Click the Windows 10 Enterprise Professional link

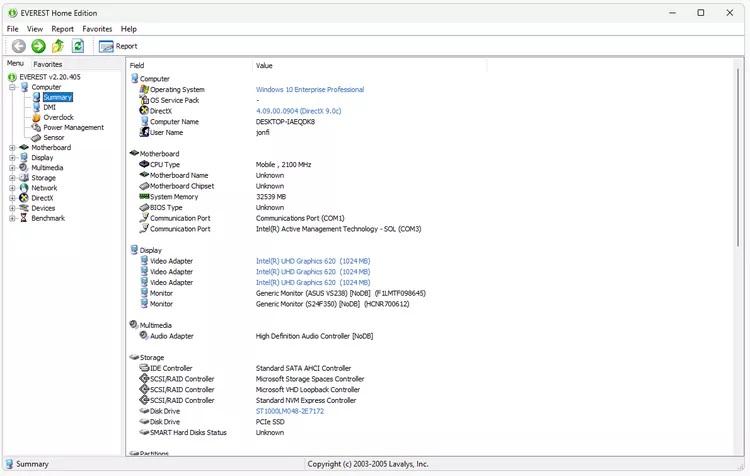(x=309, y=90)
